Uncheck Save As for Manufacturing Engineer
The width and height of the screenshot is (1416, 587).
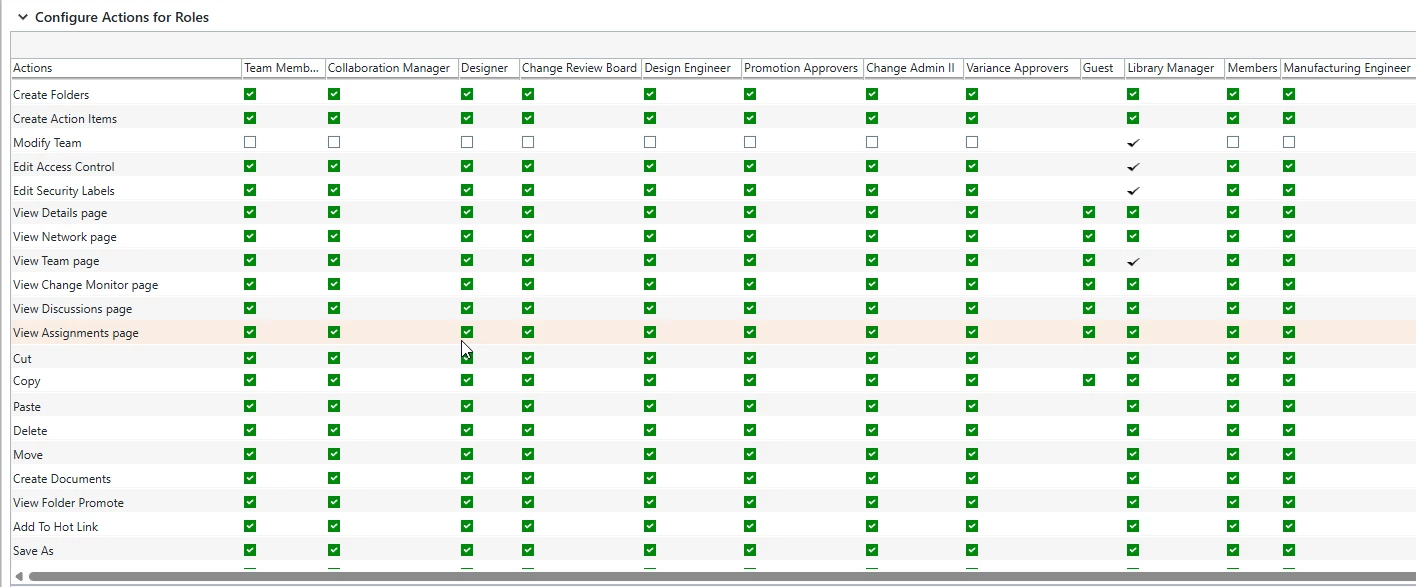1289,550
